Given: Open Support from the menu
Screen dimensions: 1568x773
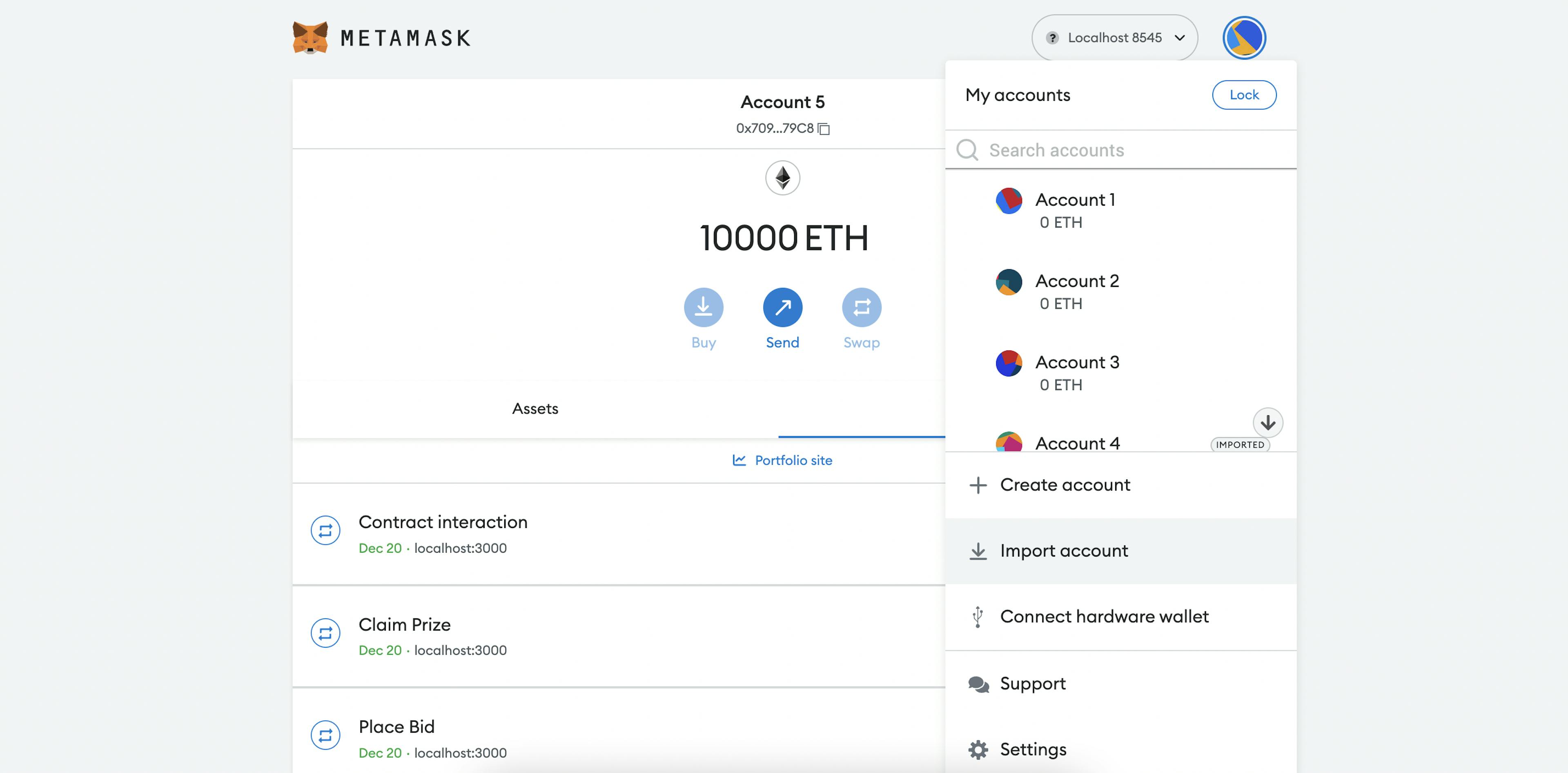Looking at the screenshot, I should (x=1120, y=684).
